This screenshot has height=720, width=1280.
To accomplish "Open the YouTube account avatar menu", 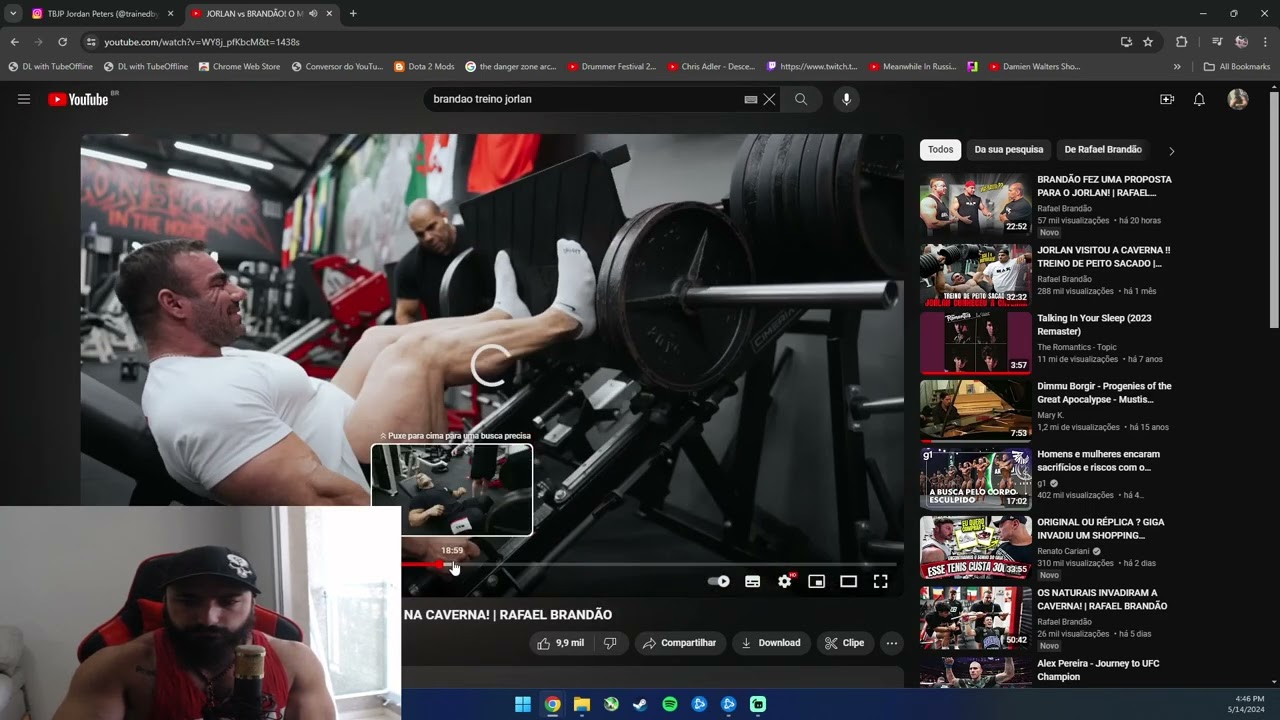I will coord(1238,99).
